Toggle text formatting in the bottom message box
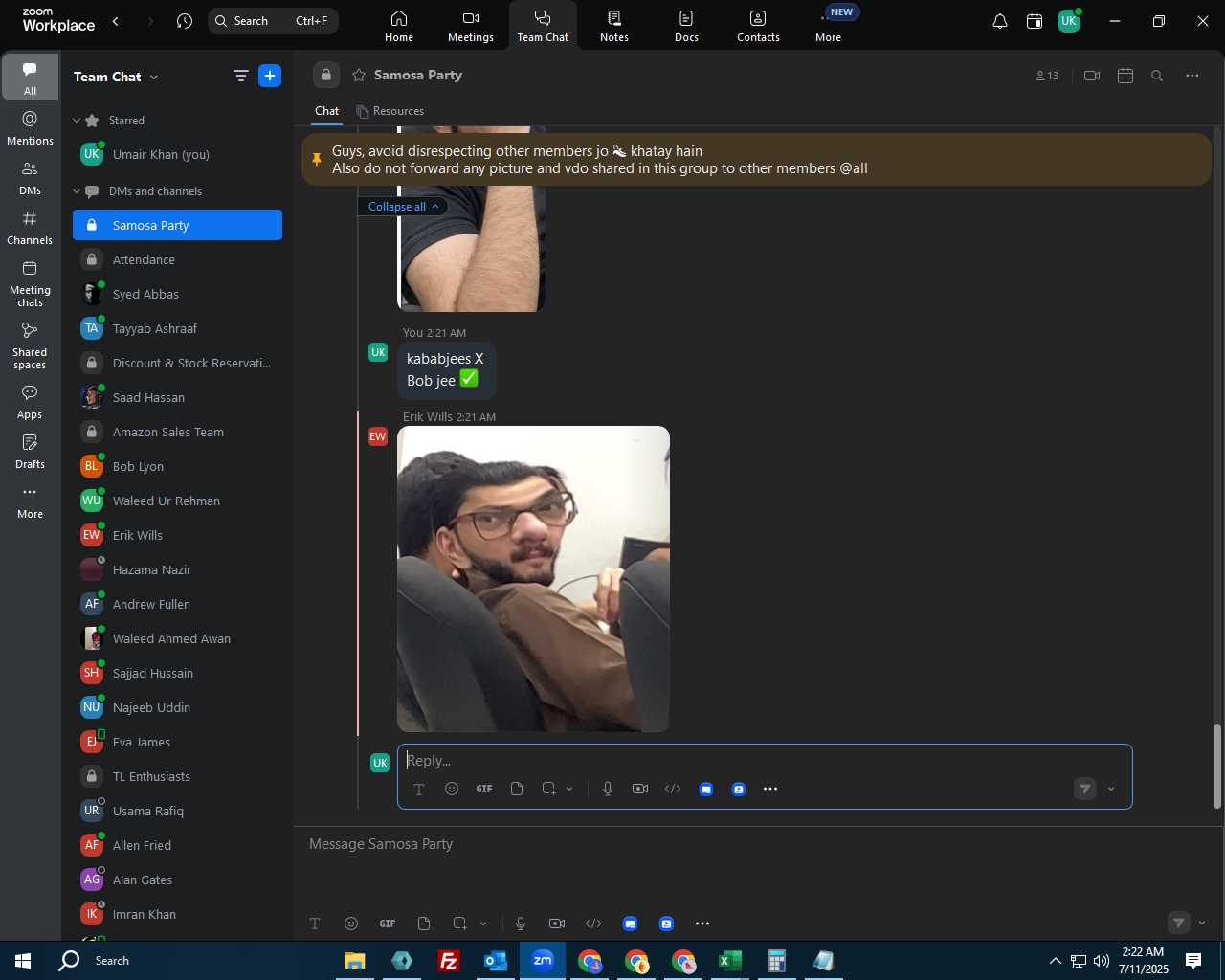Viewport: 1225px width, 980px height. tap(315, 924)
